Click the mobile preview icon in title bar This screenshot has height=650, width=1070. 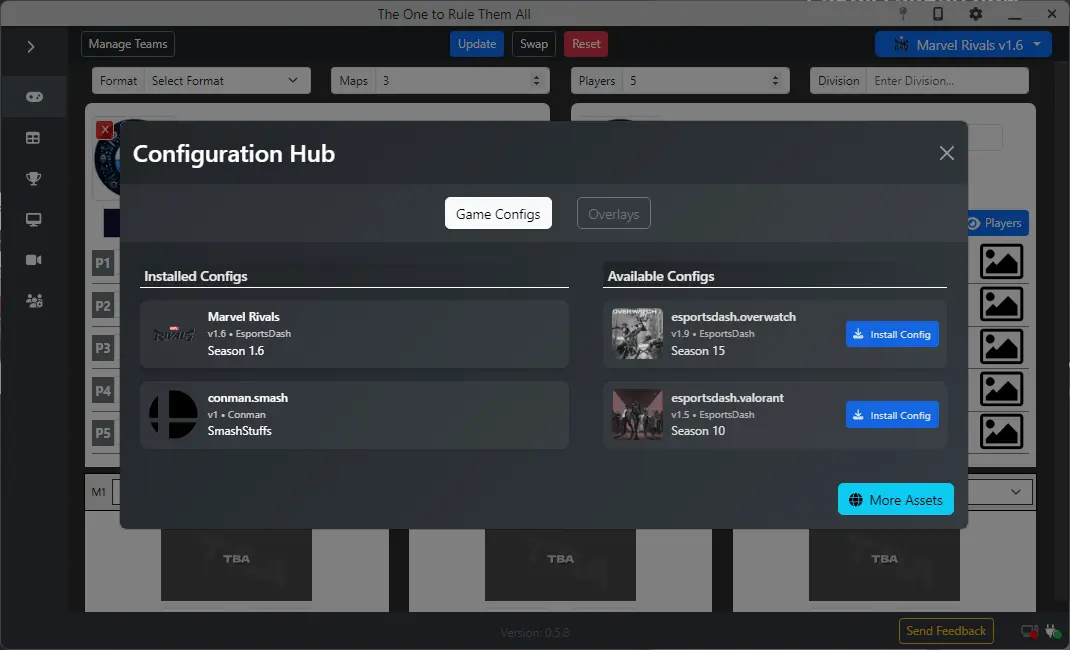[937, 14]
